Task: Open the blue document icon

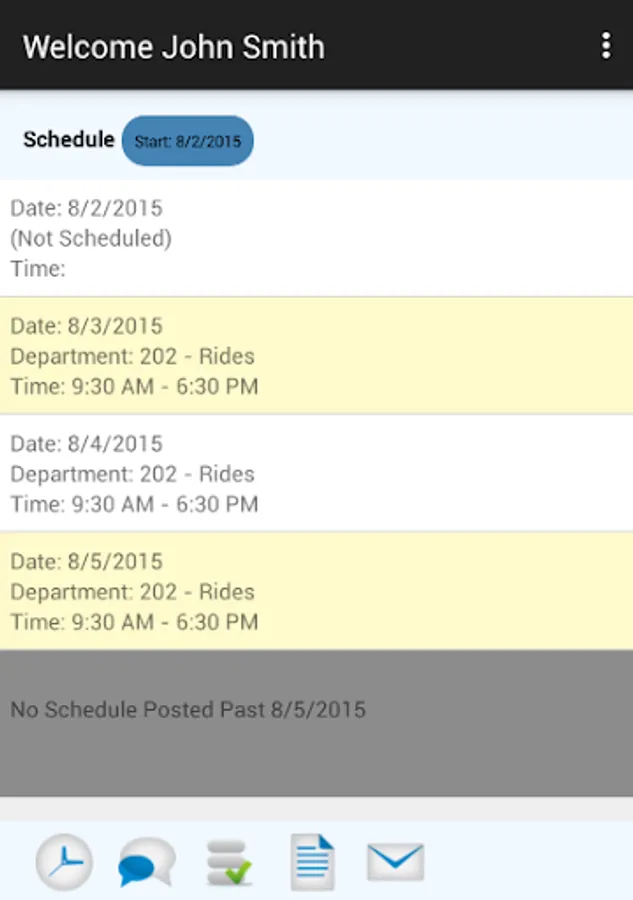Action: pos(312,862)
